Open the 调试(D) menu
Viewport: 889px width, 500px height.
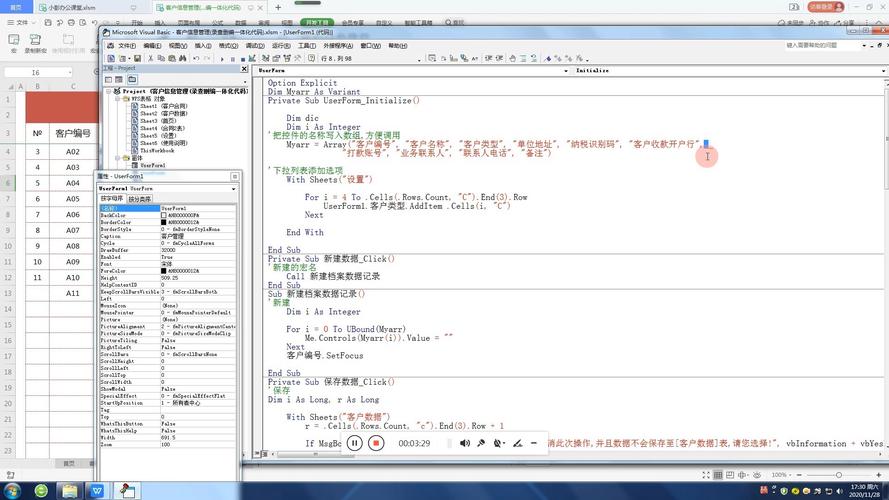click(x=255, y=45)
